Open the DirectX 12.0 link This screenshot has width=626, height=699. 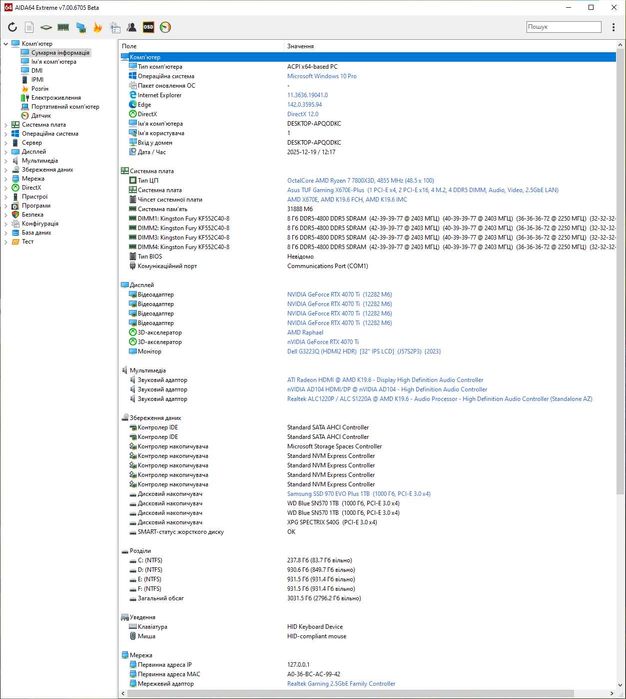(x=303, y=114)
